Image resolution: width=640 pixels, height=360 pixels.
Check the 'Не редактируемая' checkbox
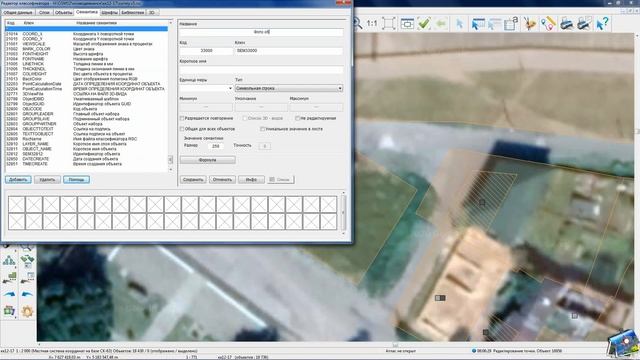(x=298, y=118)
